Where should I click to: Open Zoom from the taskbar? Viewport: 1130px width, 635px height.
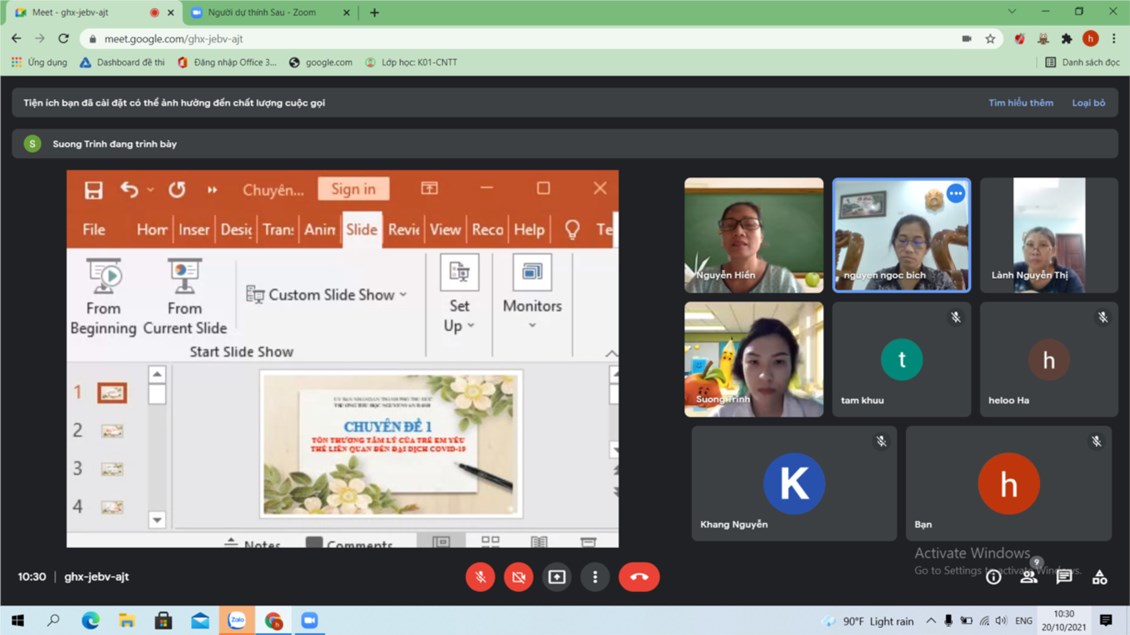click(x=310, y=621)
